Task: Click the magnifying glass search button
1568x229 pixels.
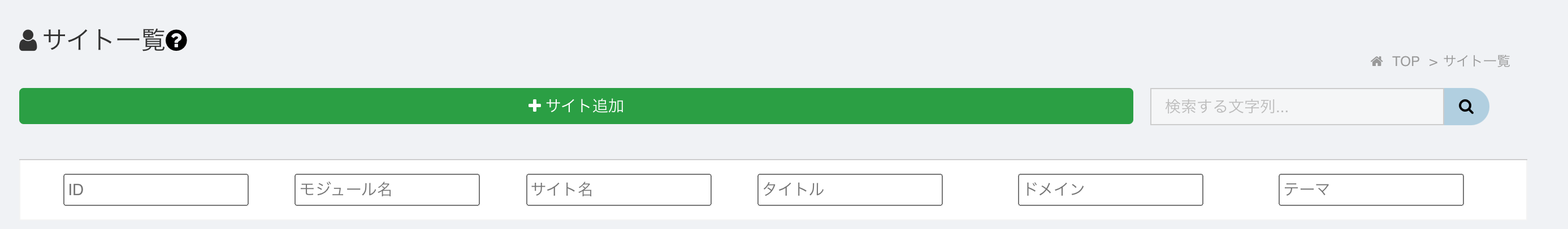Action: tap(1466, 107)
